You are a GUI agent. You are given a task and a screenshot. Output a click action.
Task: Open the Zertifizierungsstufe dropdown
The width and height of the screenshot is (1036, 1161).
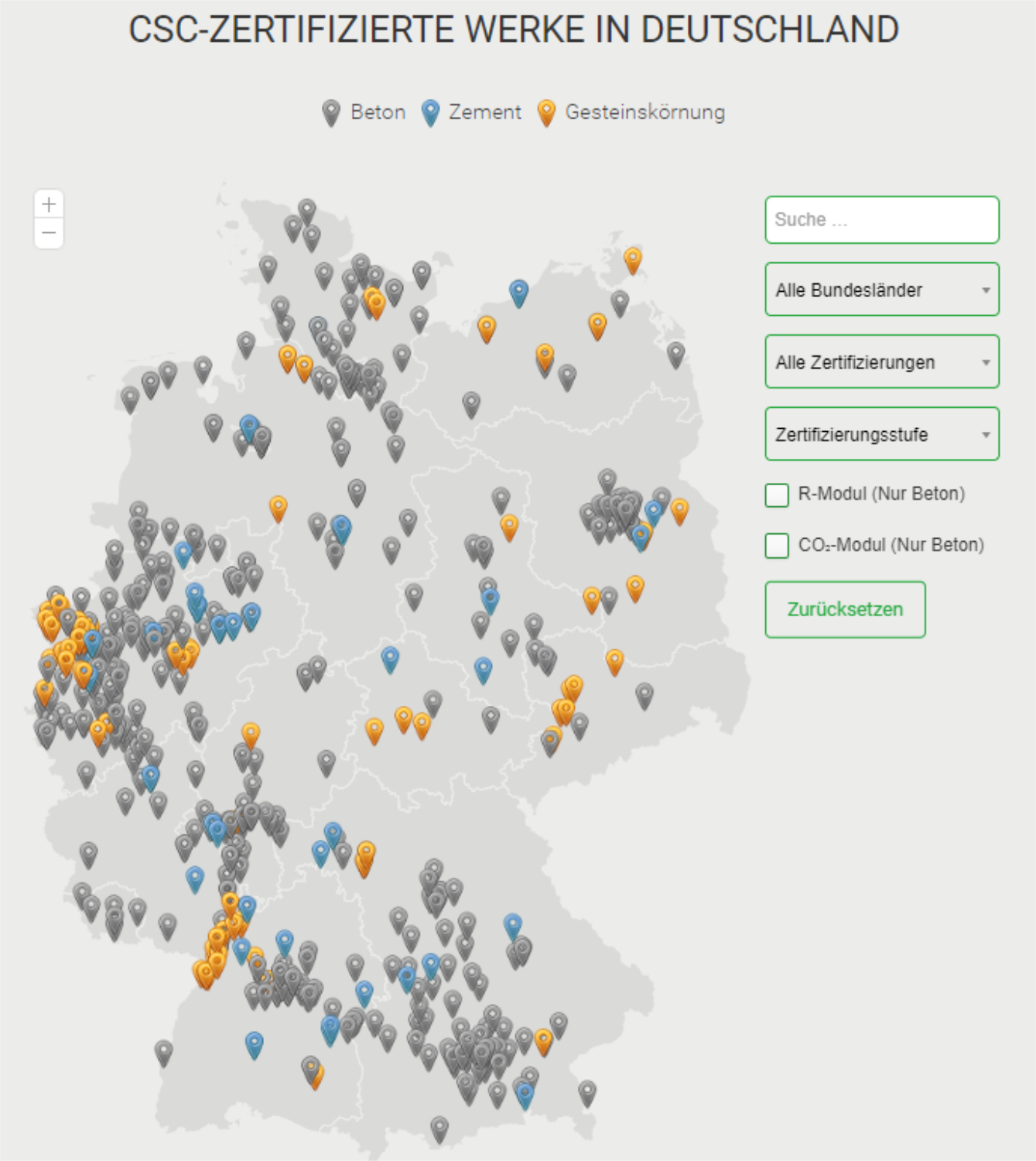[880, 433]
